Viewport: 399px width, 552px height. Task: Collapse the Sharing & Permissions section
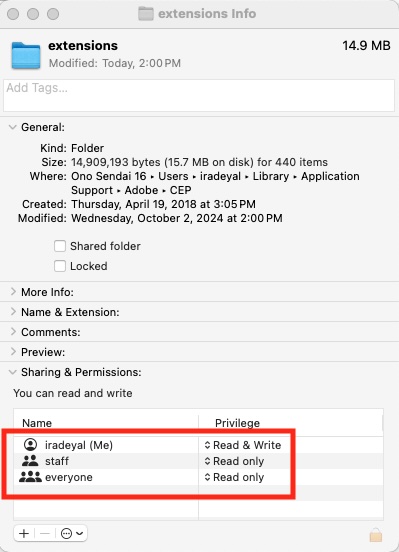point(13,372)
